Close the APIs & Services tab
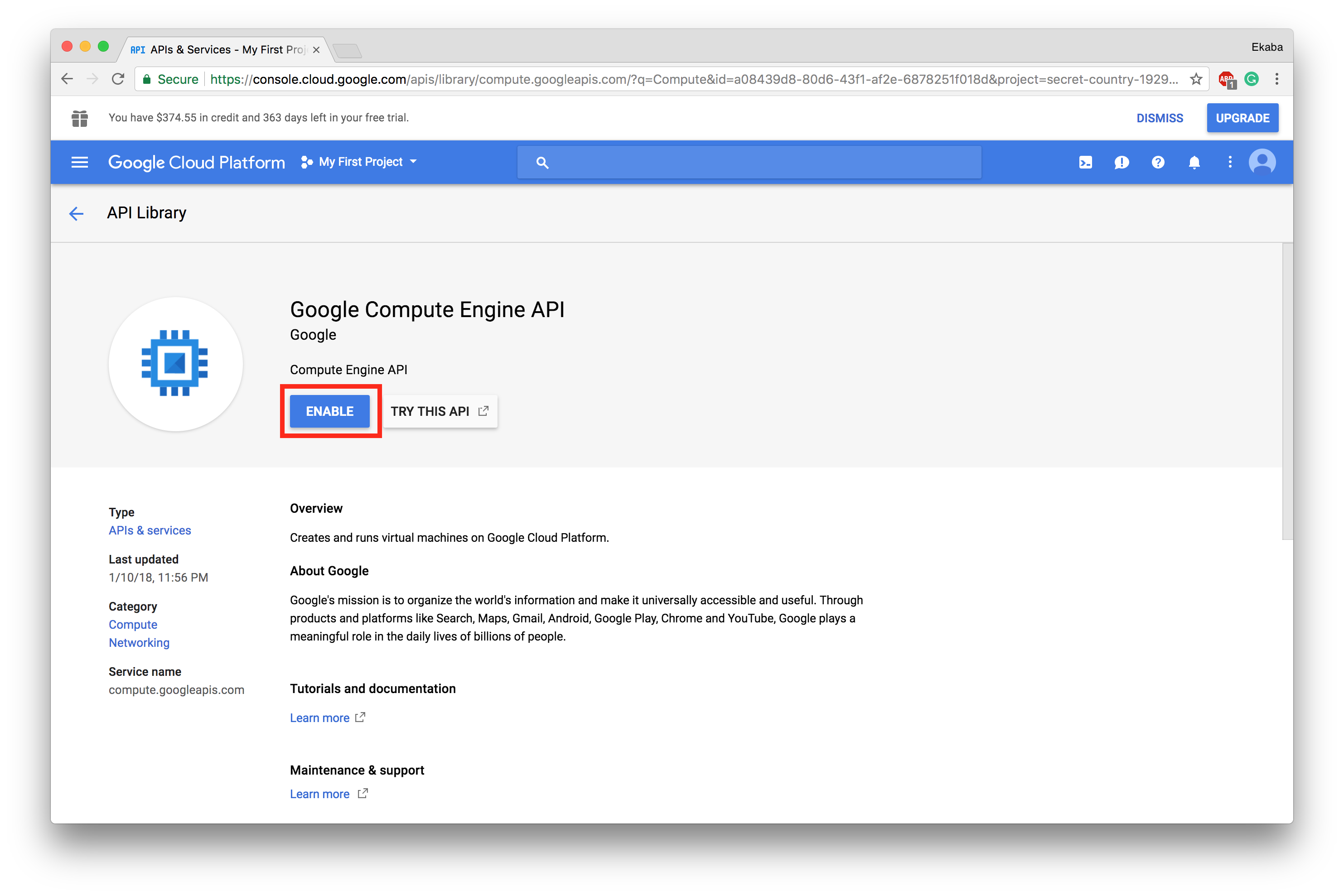Viewport: 1344px width, 896px height. [x=316, y=50]
